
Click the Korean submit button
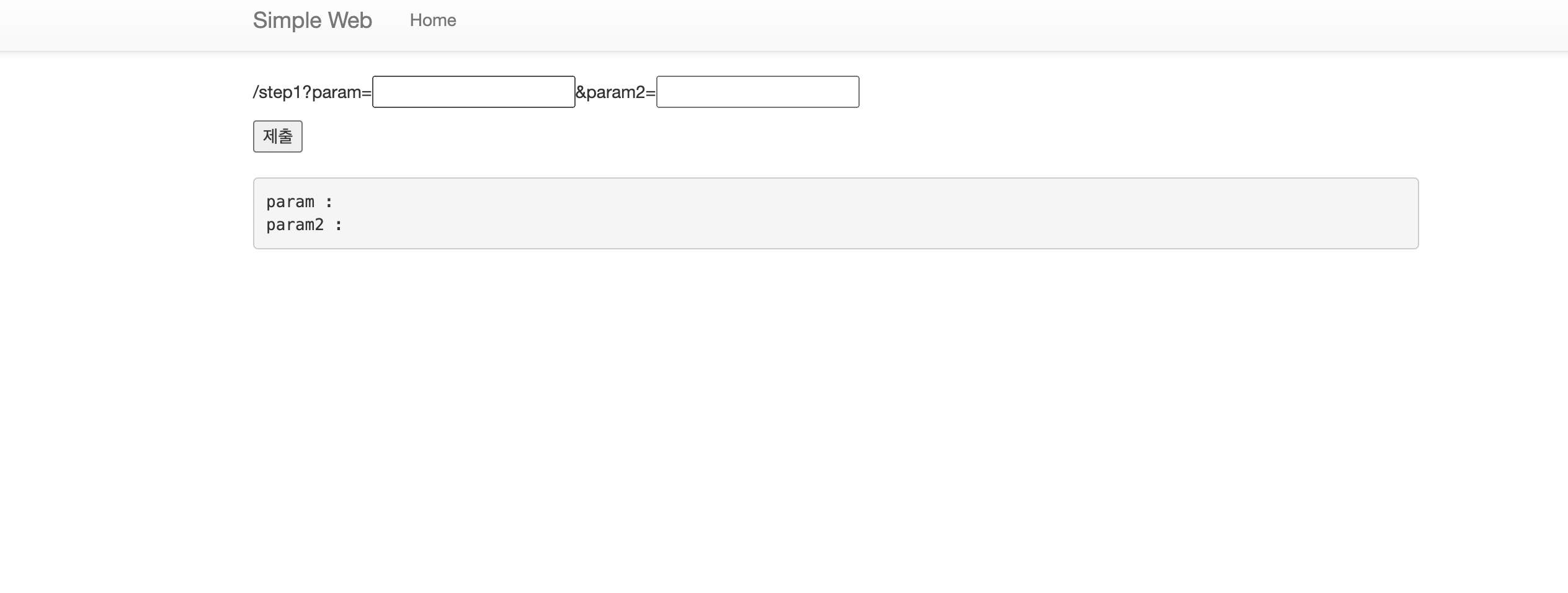(277, 136)
